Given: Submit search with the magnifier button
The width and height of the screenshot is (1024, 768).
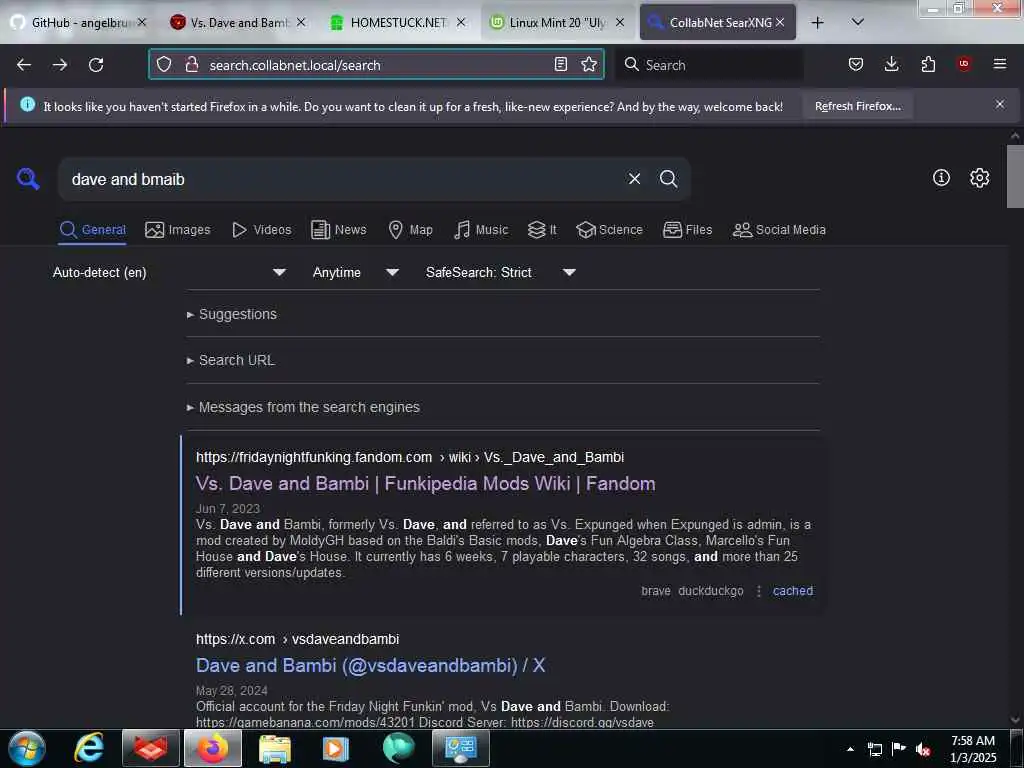Looking at the screenshot, I should (x=668, y=178).
